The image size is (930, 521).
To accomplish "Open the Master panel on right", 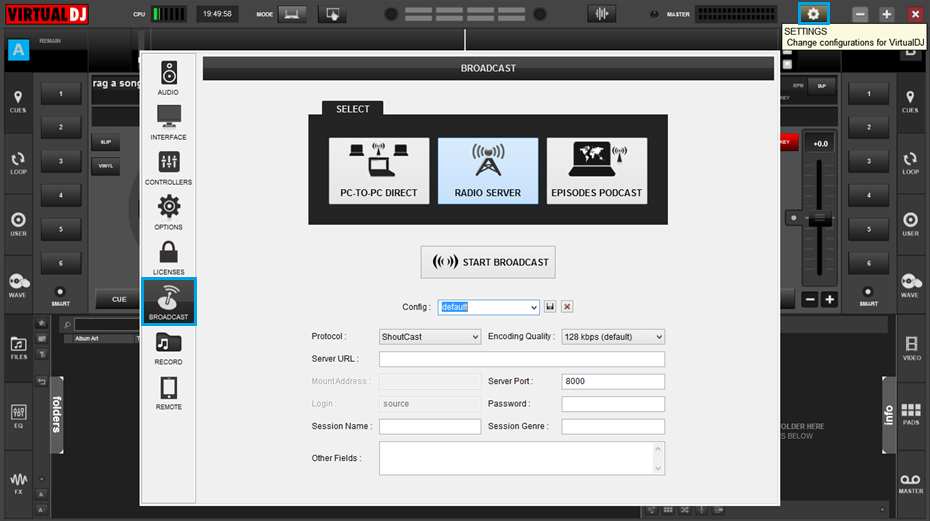I will [x=911, y=483].
